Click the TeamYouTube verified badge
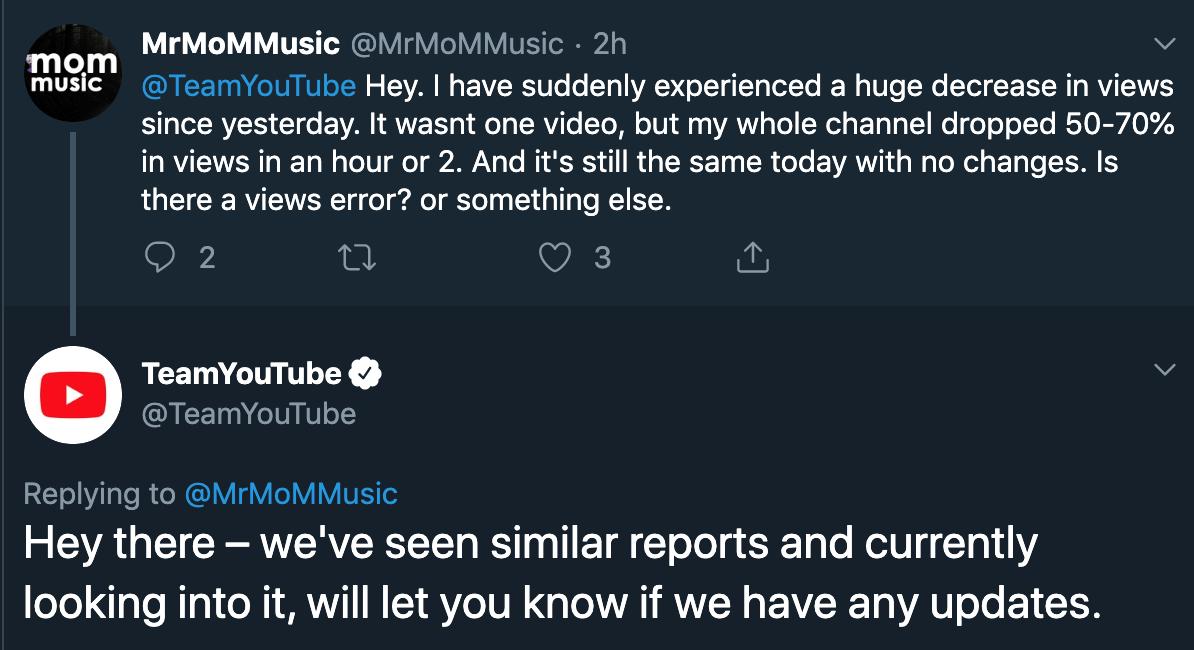Screen dimensions: 1194x650 tap(367, 374)
